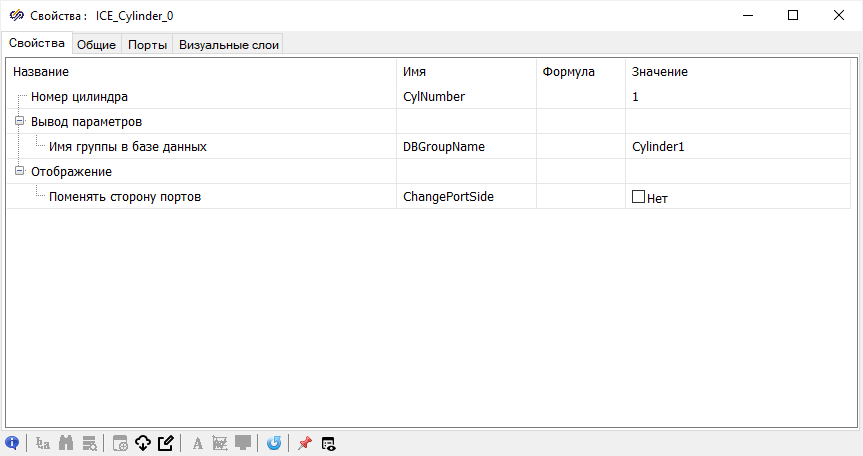Viewport: 863px width, 456px height.
Task: Switch to the 'Общие' tab
Action: pos(97,44)
